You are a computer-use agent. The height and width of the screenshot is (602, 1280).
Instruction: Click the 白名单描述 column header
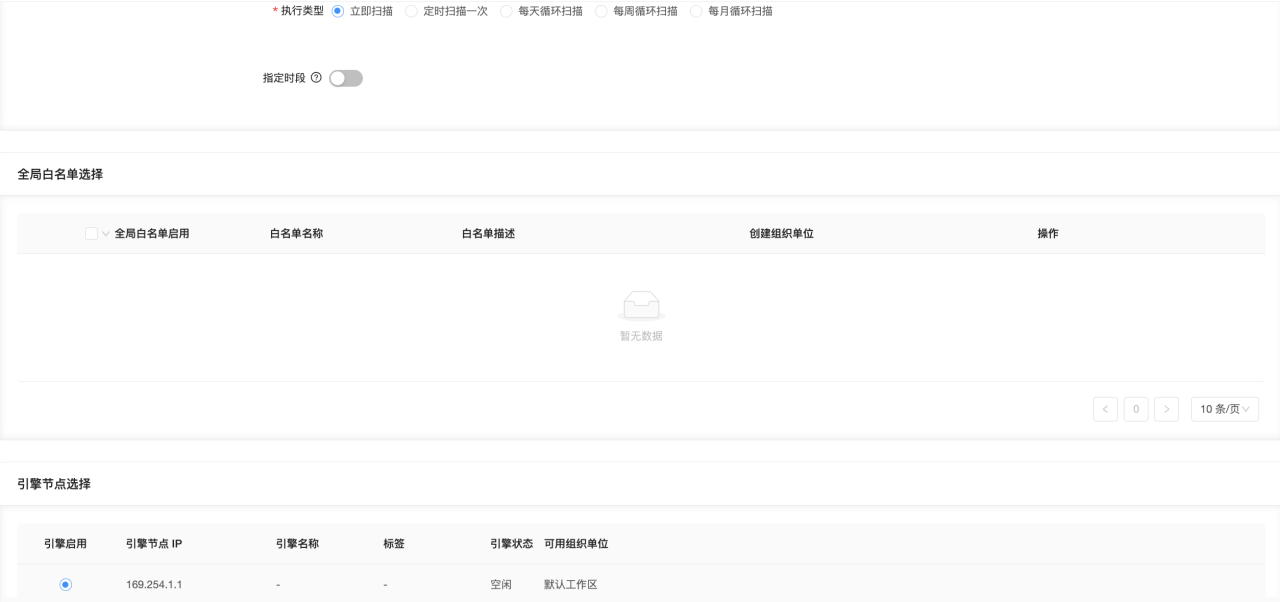[x=488, y=233]
